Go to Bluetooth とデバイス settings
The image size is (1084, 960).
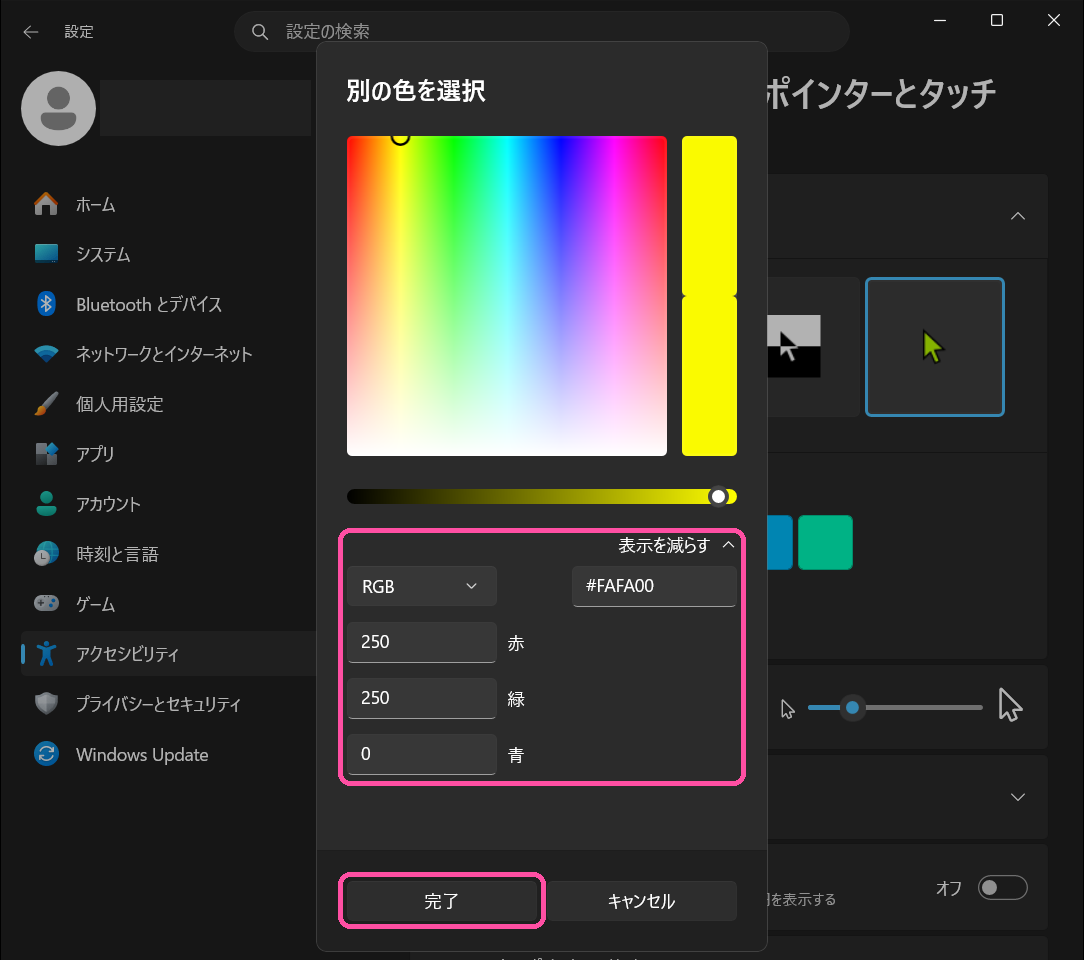point(169,304)
